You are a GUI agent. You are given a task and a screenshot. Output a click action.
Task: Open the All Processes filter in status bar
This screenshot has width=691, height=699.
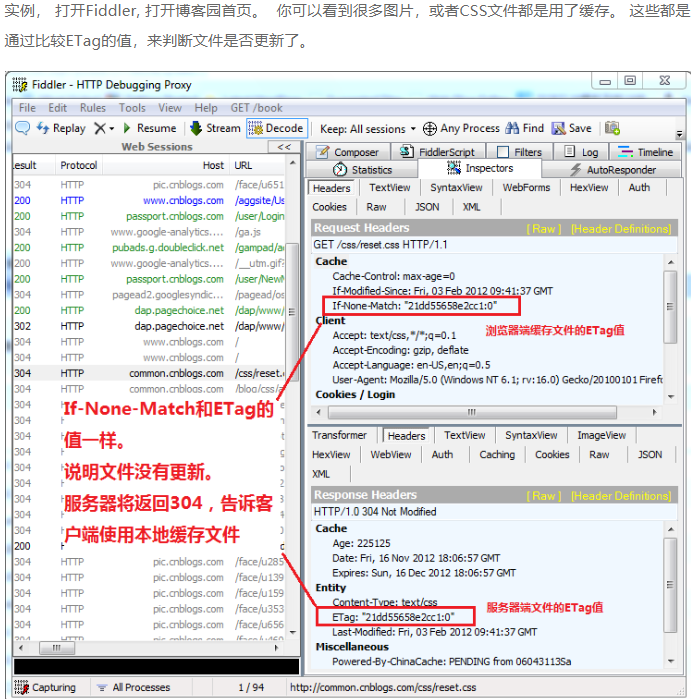[x=134, y=687]
